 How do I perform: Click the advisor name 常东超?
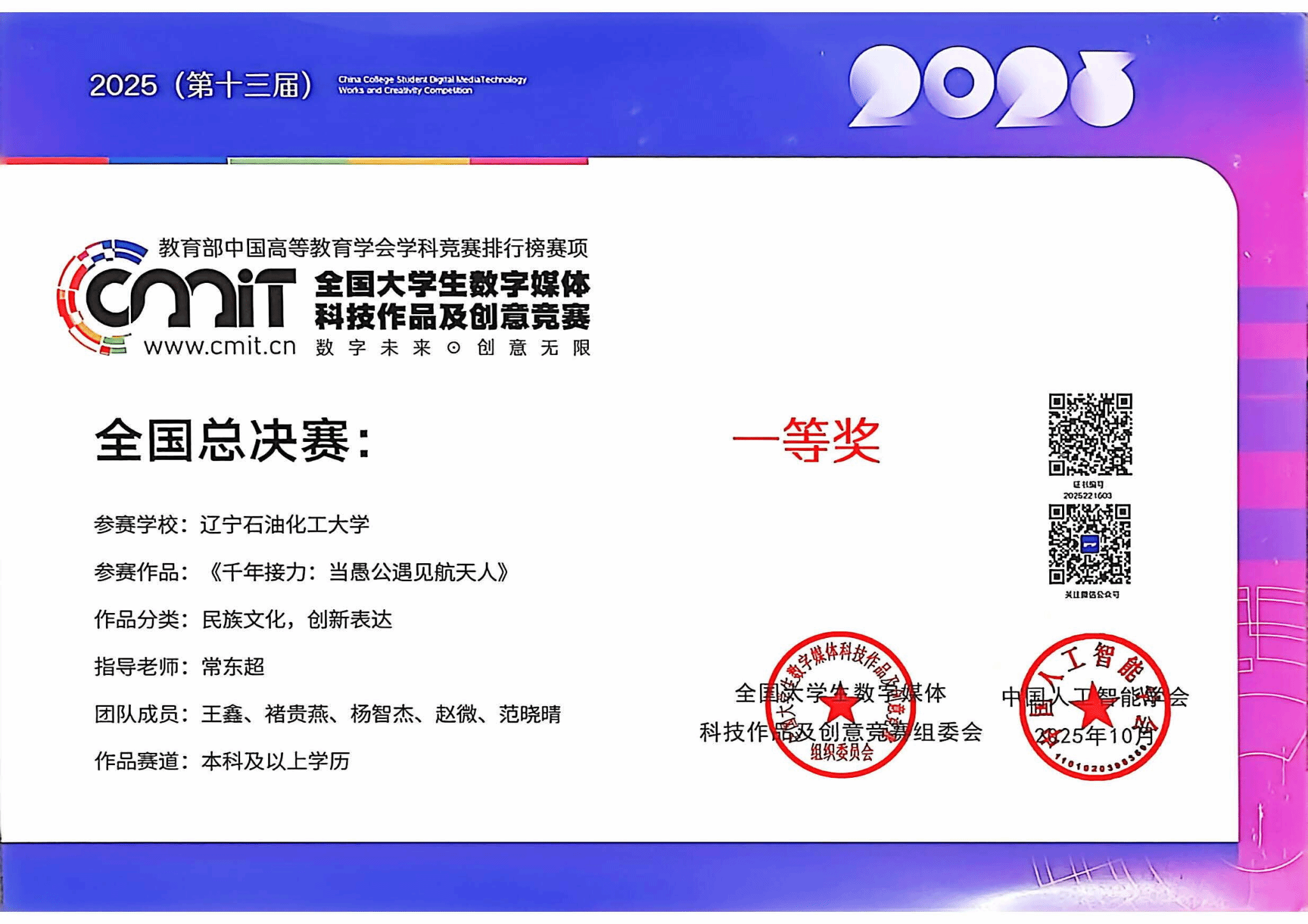pyautogui.click(x=233, y=667)
